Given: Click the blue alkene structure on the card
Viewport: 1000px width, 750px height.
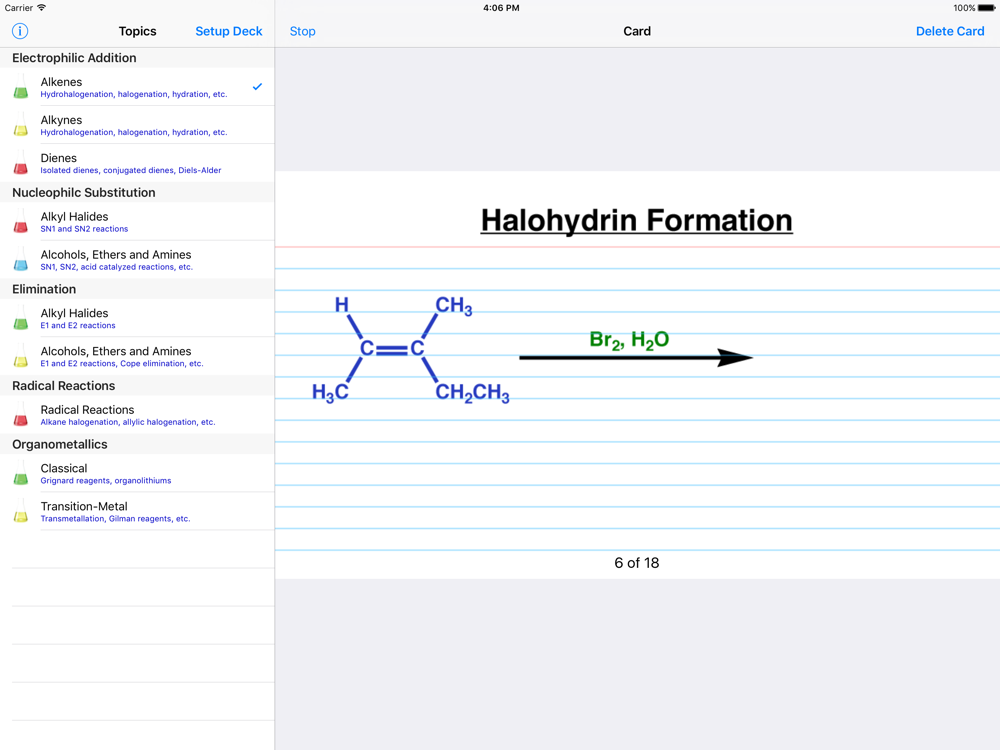Looking at the screenshot, I should [410, 349].
